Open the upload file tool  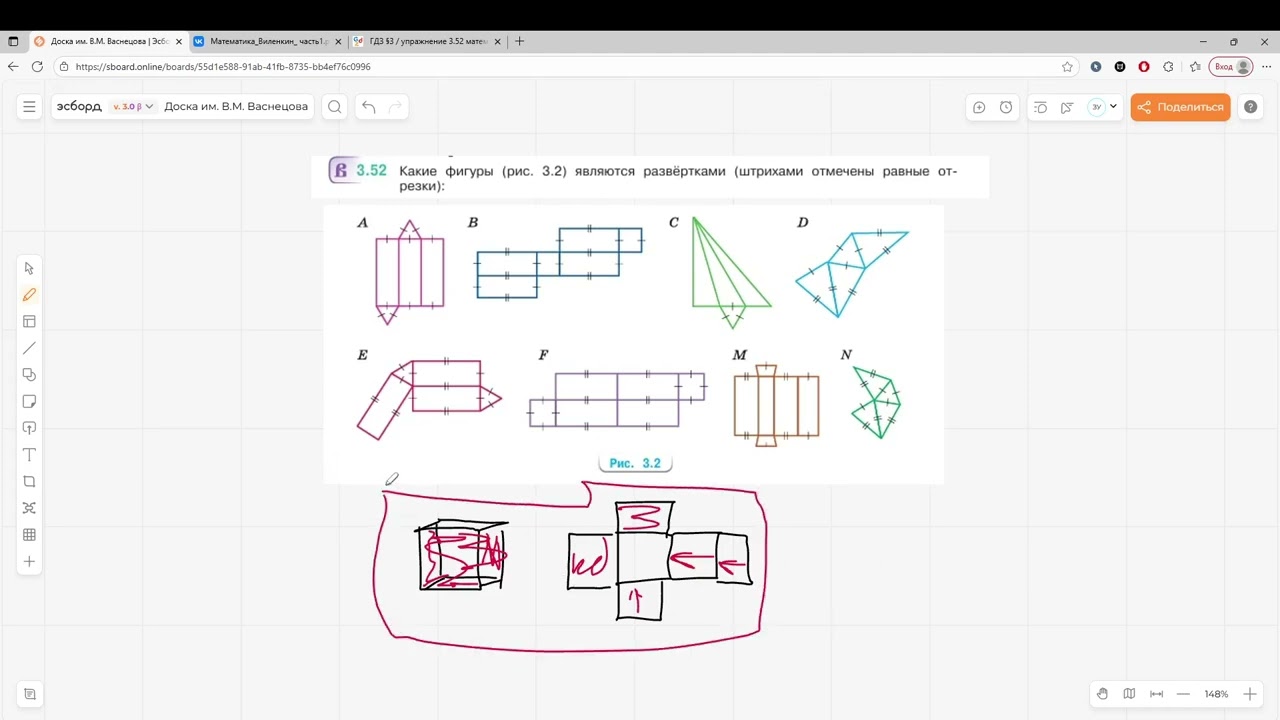(x=29, y=428)
